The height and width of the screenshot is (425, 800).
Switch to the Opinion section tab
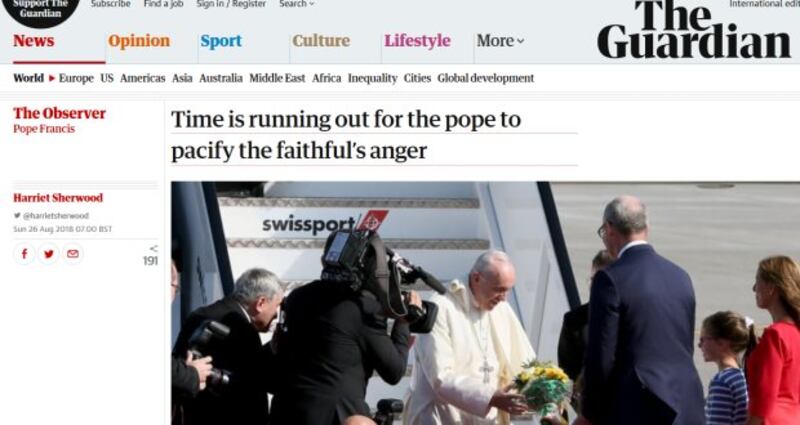[x=139, y=41]
